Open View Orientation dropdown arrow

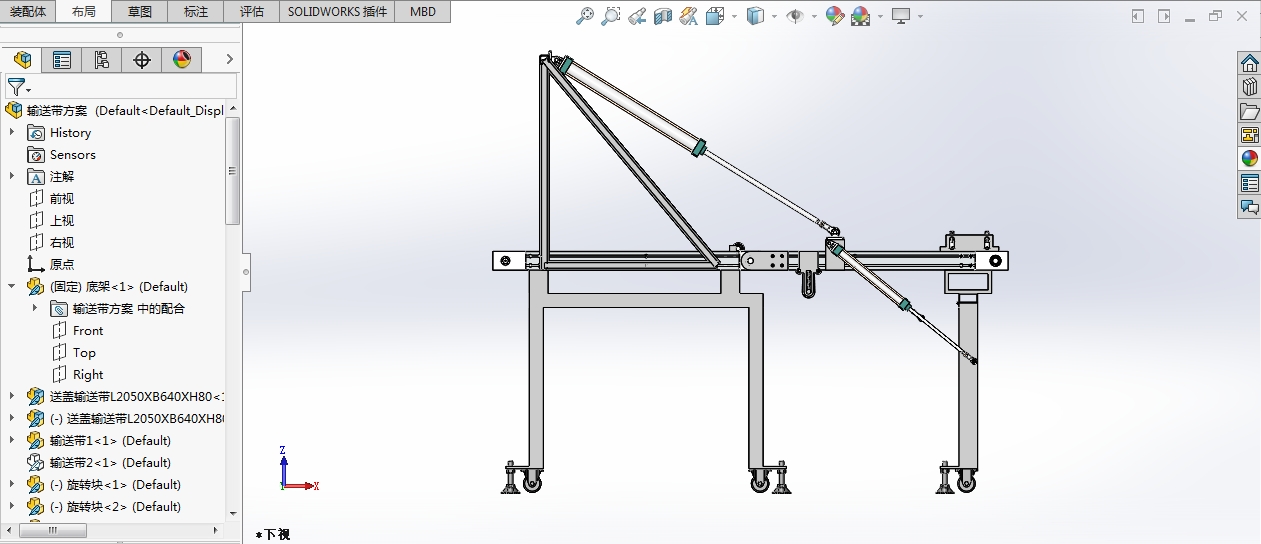[734, 17]
